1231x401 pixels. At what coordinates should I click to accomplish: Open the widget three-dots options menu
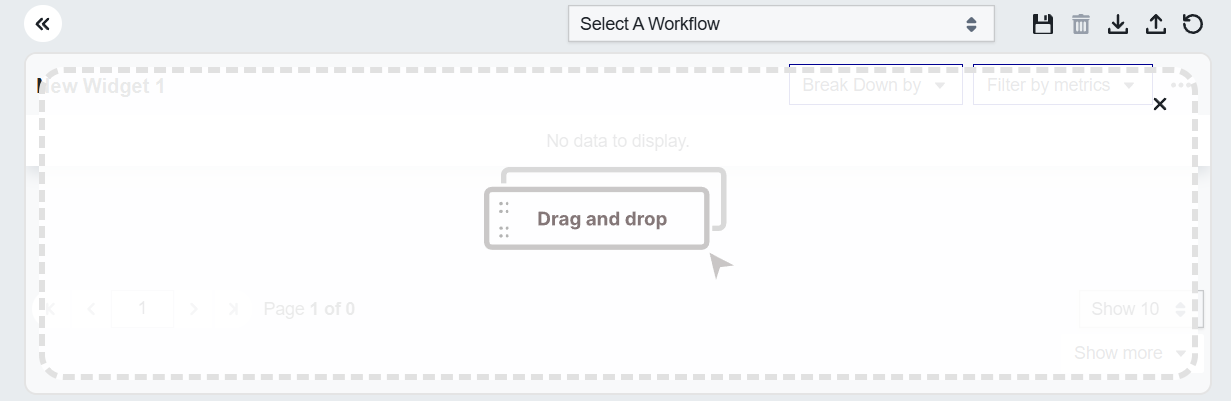click(1181, 86)
